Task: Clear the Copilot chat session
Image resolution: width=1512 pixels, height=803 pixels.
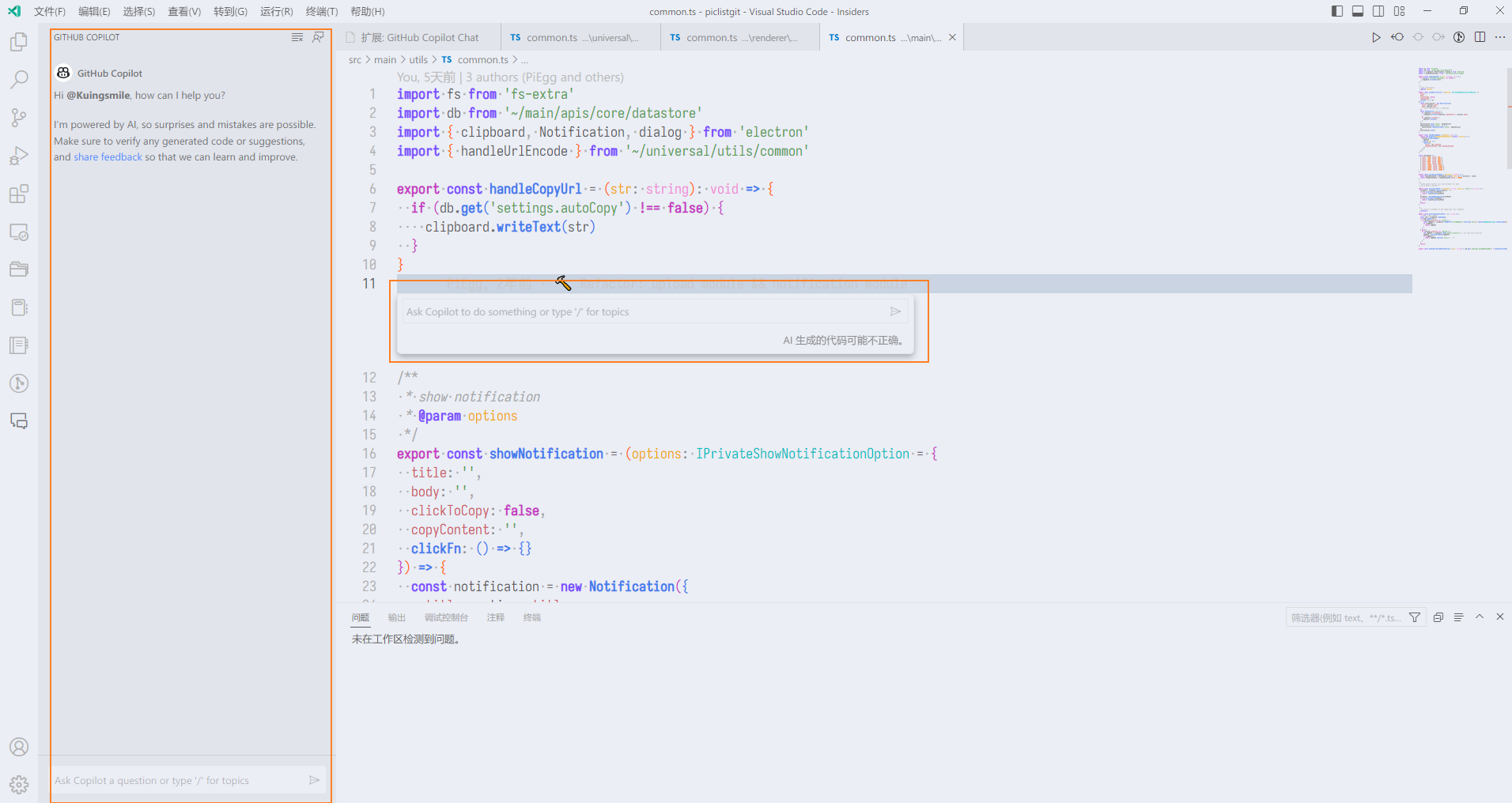Action: [x=297, y=37]
